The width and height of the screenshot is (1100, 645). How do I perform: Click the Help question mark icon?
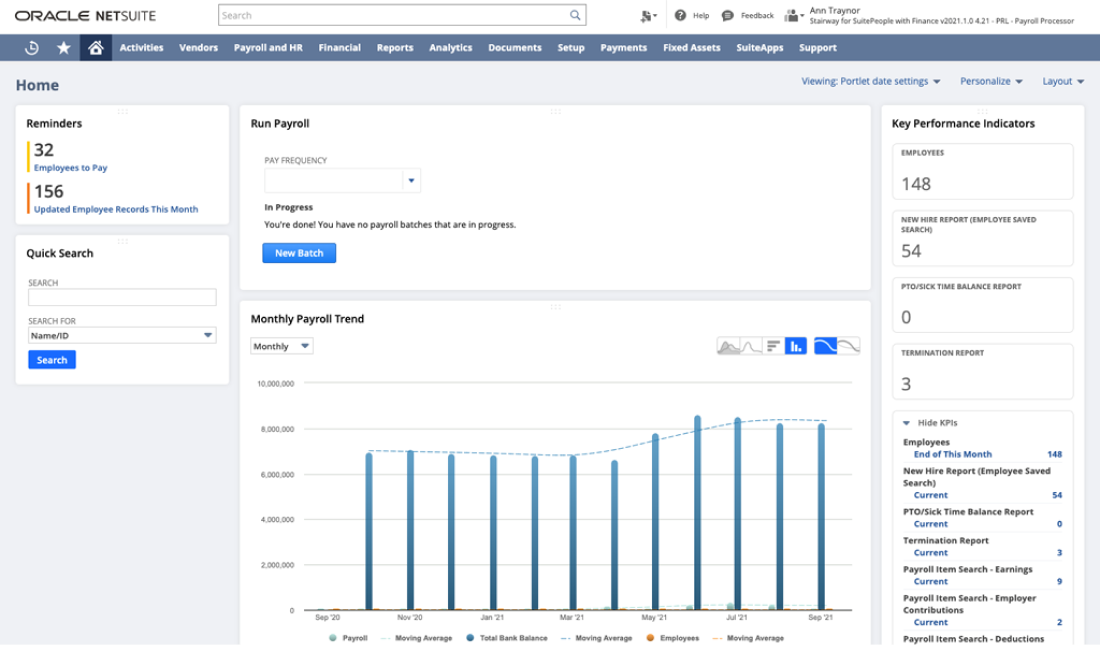point(680,15)
